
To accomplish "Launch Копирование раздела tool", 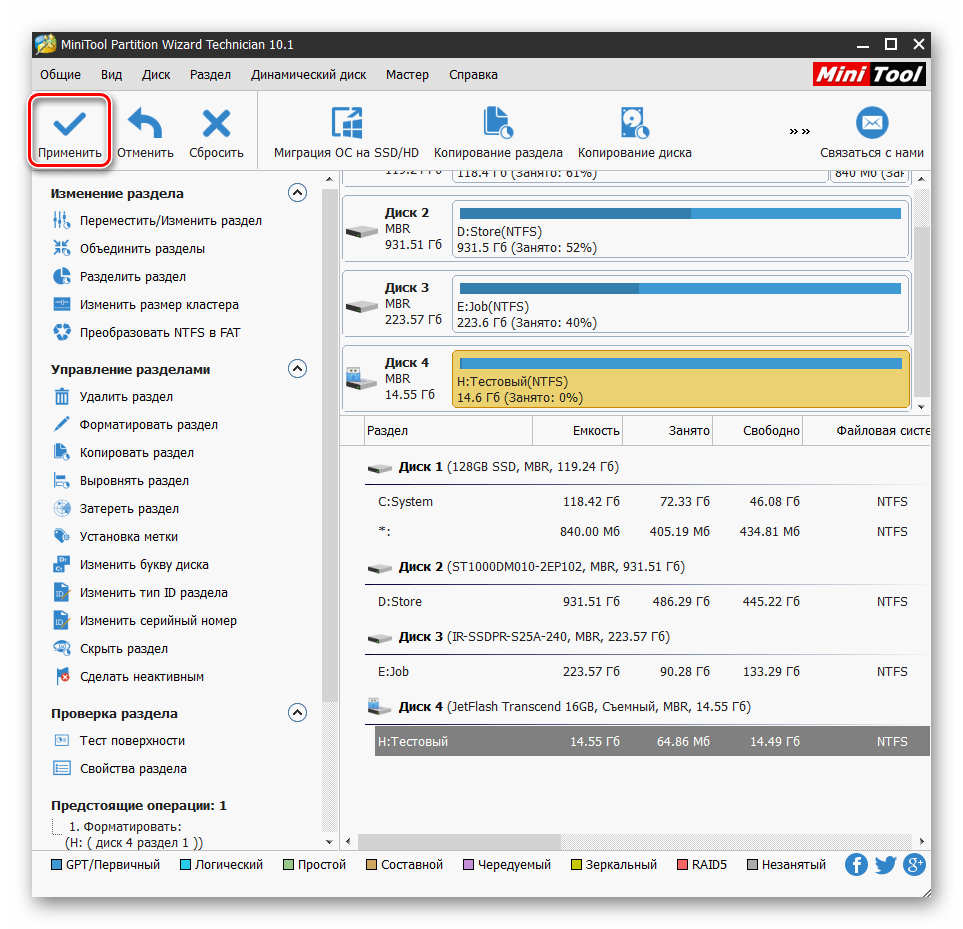I will 497,123.
